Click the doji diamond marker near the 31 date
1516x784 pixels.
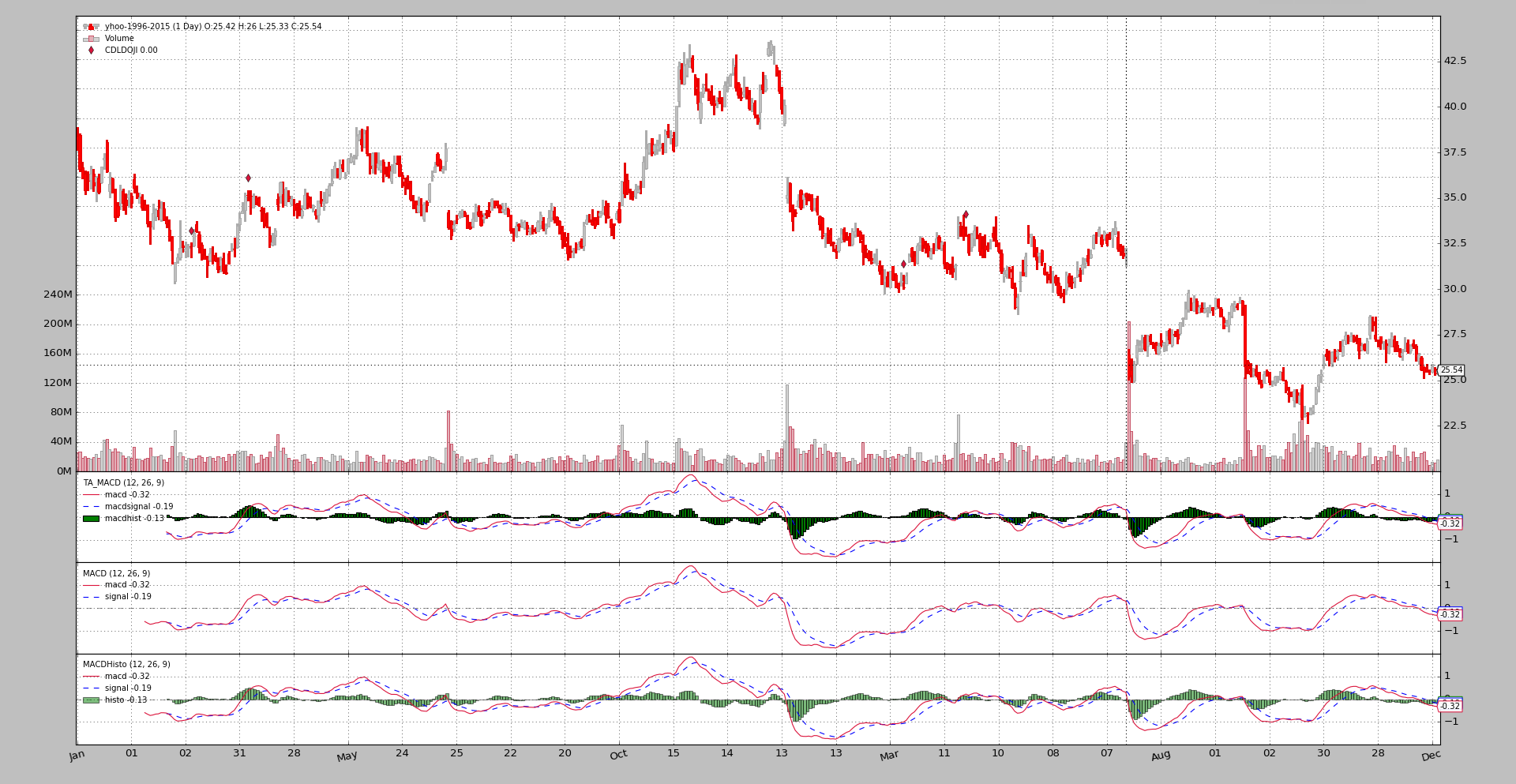point(248,178)
